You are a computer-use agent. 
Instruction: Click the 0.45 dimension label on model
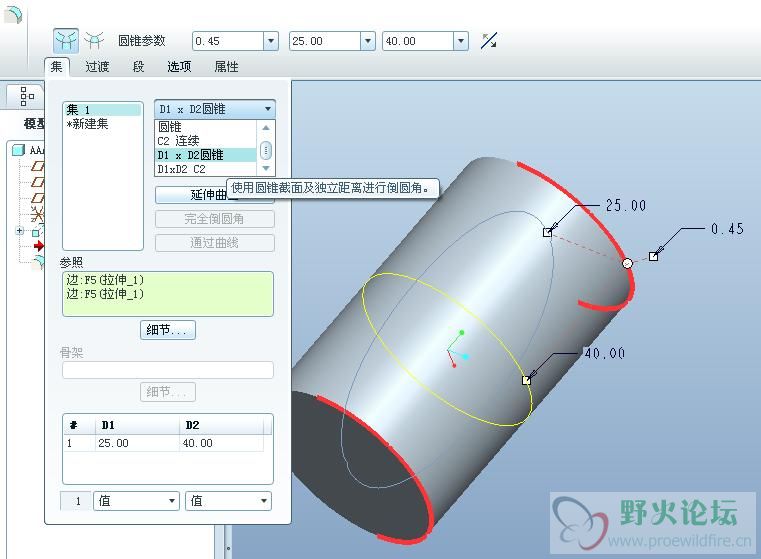[x=727, y=229]
